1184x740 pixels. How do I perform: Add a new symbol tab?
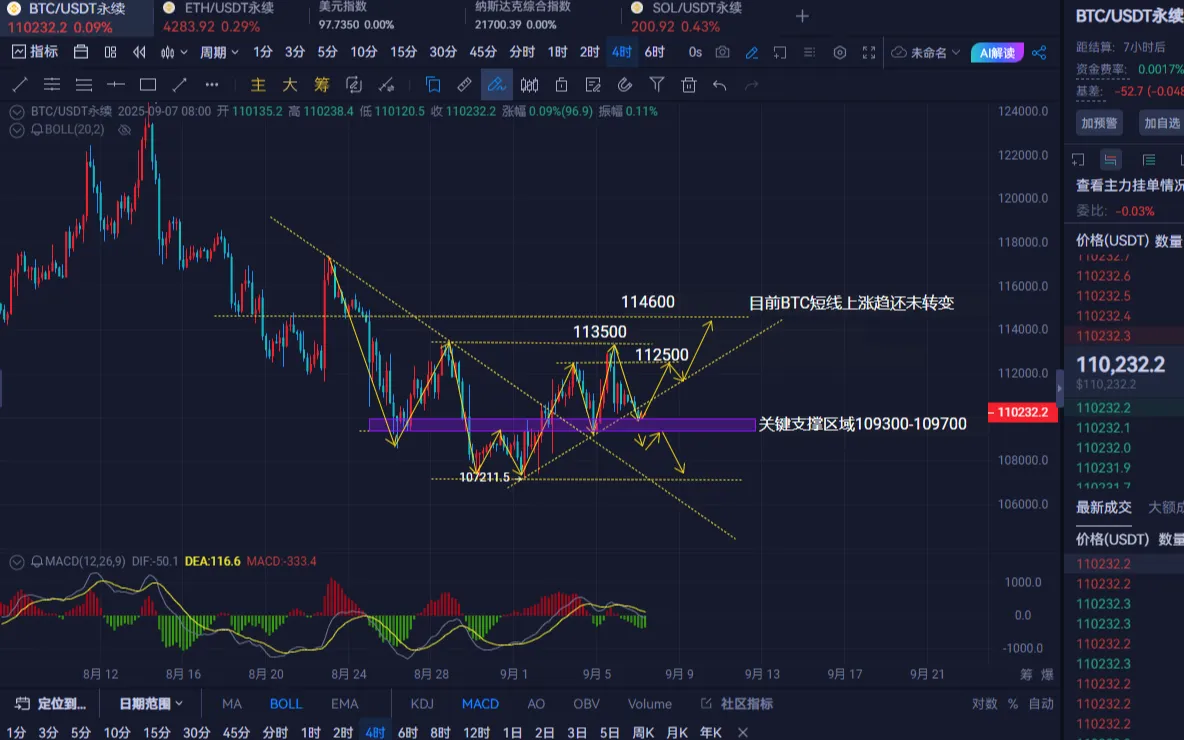tap(802, 16)
